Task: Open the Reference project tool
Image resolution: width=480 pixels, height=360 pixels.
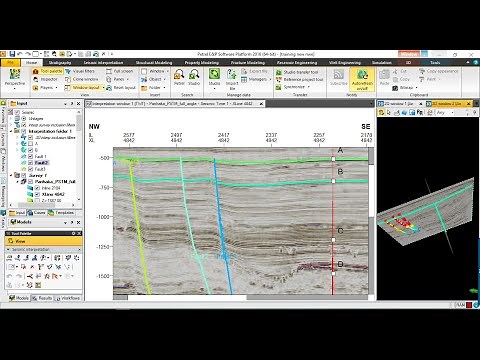Action: [x=299, y=79]
